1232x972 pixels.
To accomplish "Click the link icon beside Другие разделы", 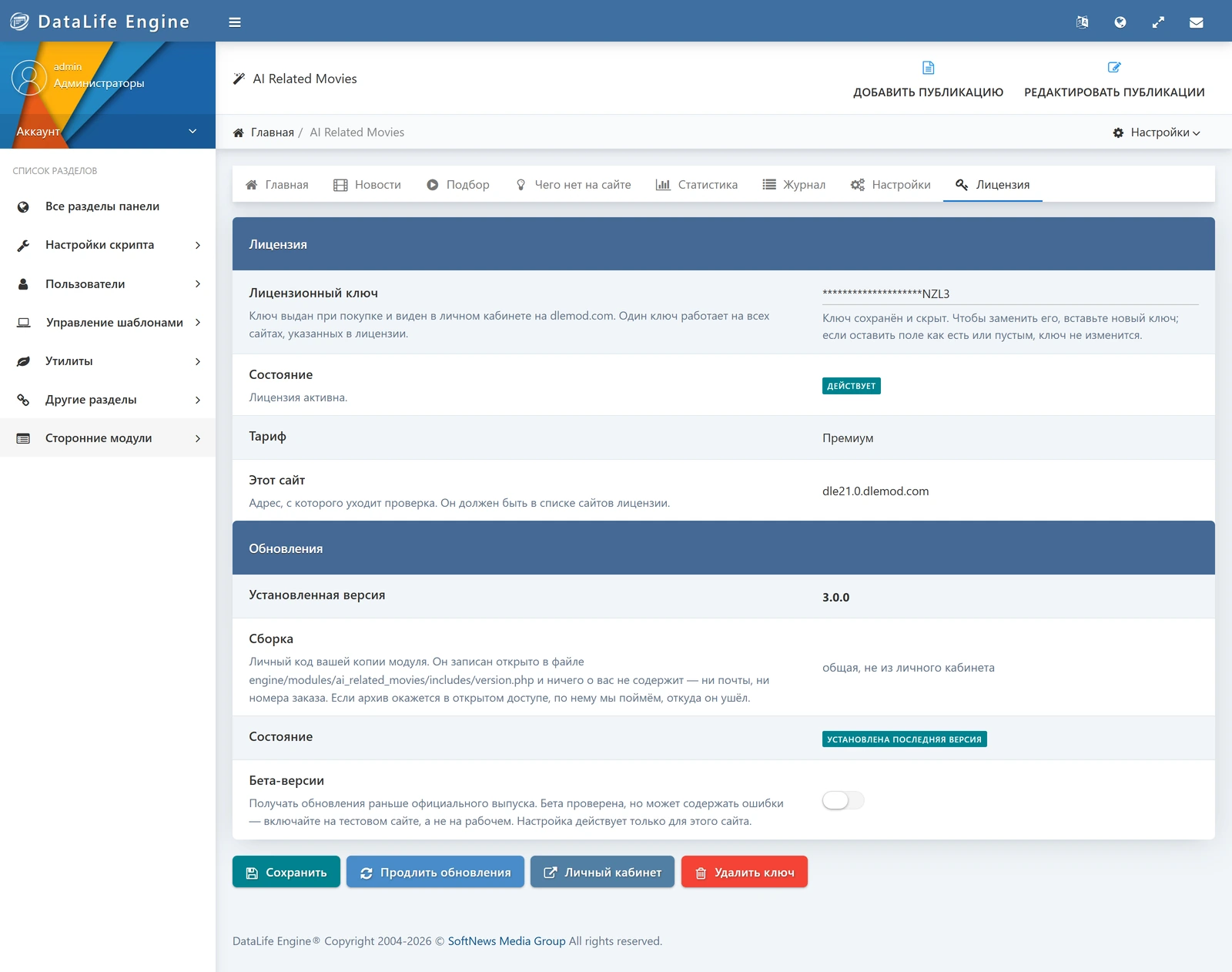I will point(23,400).
